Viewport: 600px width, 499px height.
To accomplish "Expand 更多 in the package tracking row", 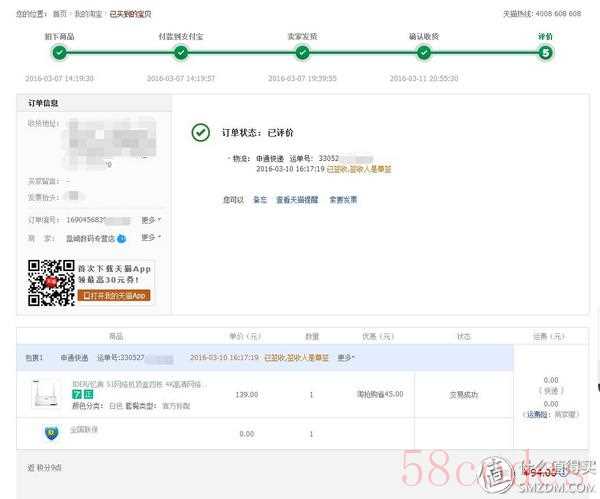I will click(346, 357).
